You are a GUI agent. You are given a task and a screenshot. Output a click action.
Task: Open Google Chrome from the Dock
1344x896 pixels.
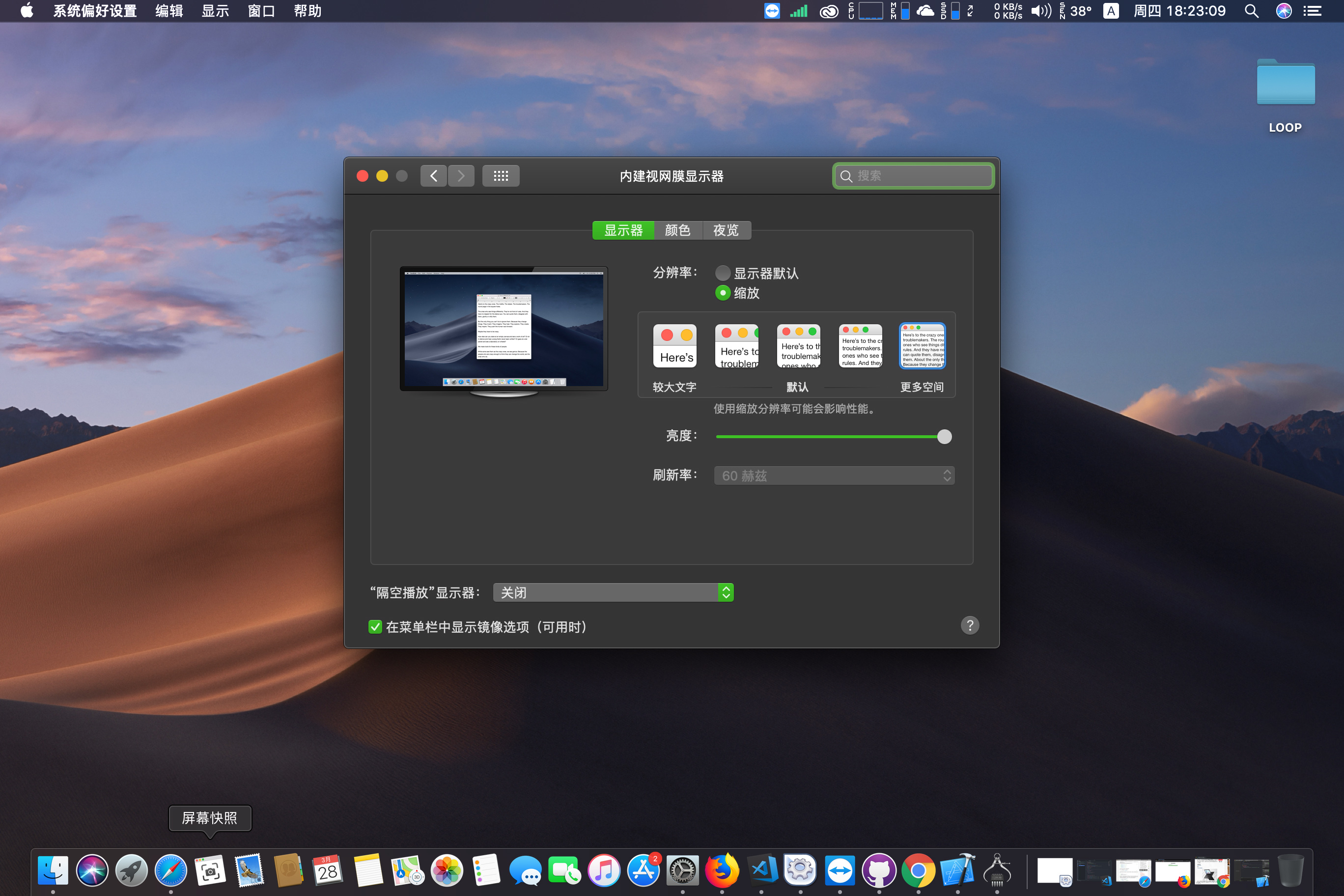[x=918, y=871]
